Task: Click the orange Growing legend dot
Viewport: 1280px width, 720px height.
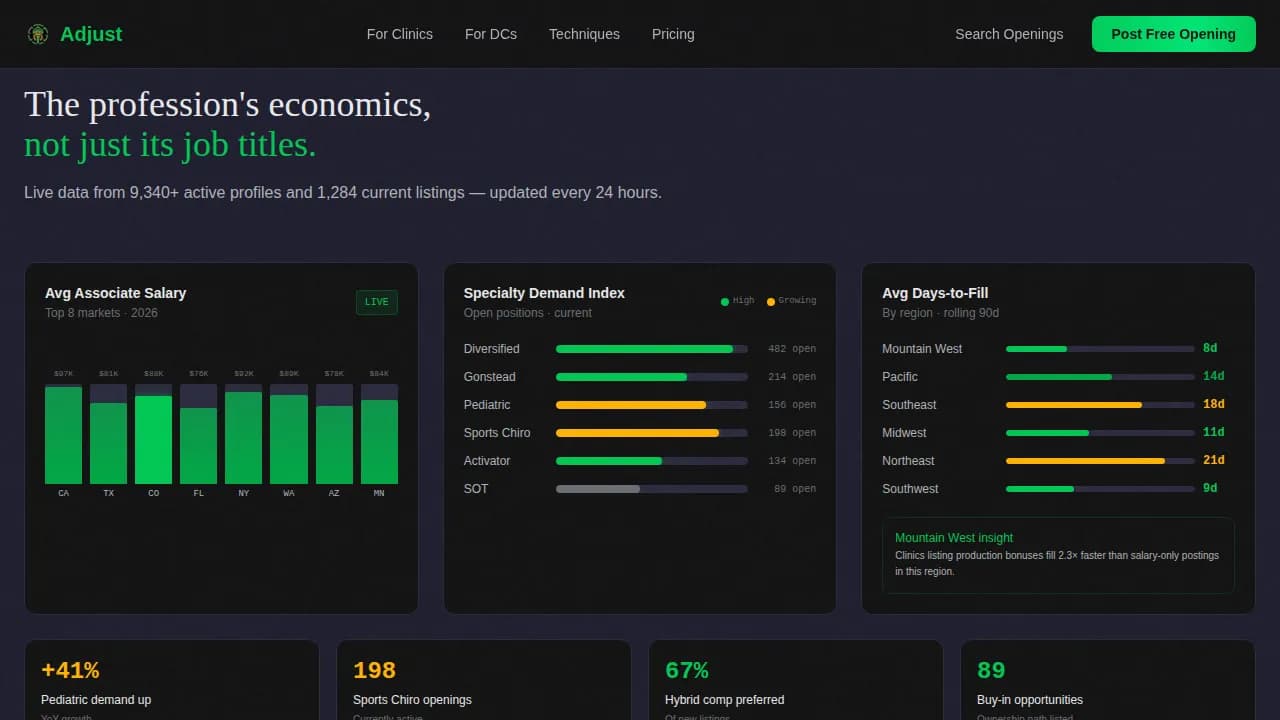Action: (771, 301)
